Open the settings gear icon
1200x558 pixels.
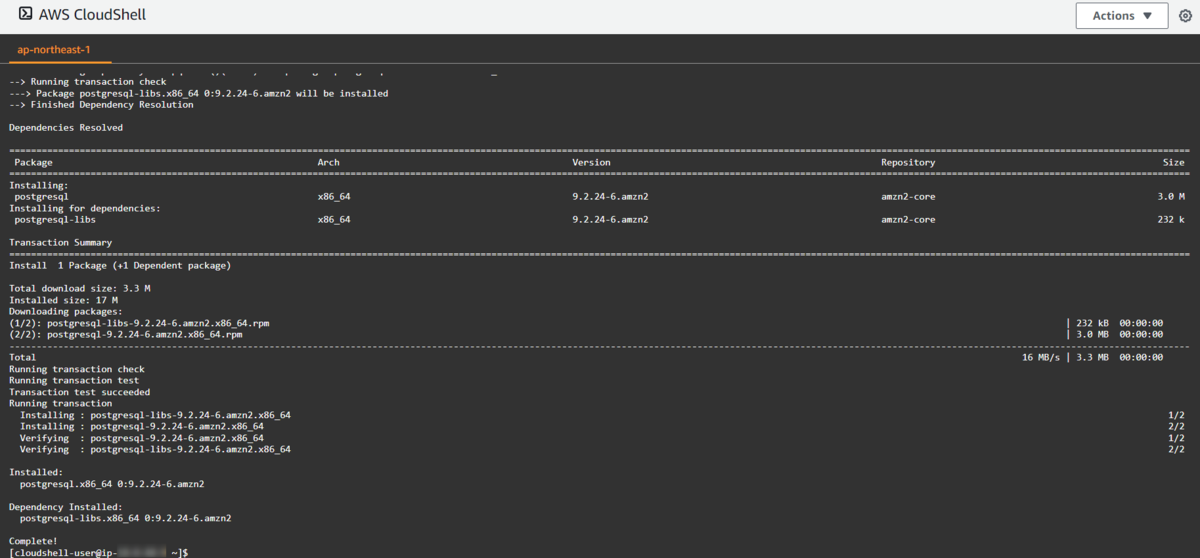pyautogui.click(x=1186, y=16)
